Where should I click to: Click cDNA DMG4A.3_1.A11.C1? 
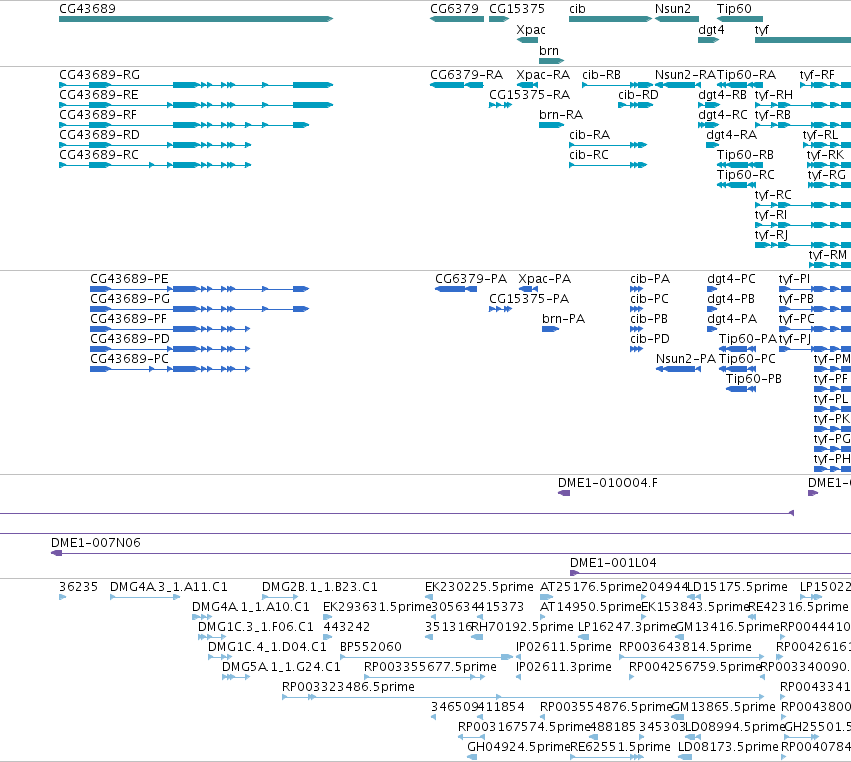tap(145, 597)
